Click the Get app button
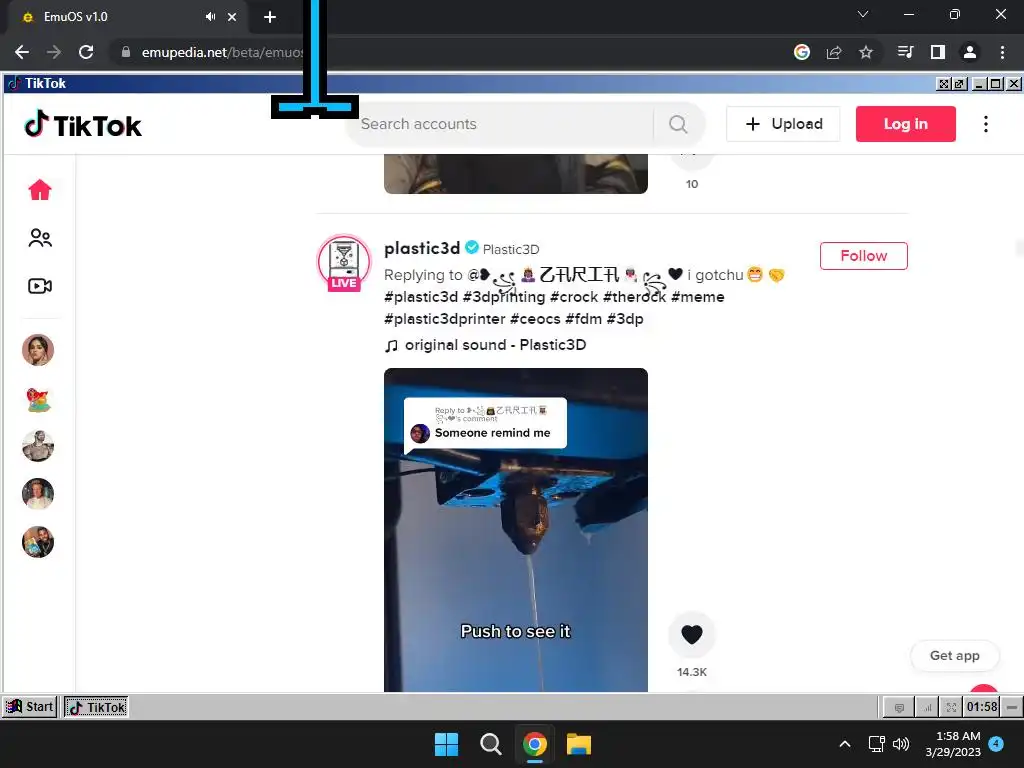The image size is (1024, 768). click(954, 656)
